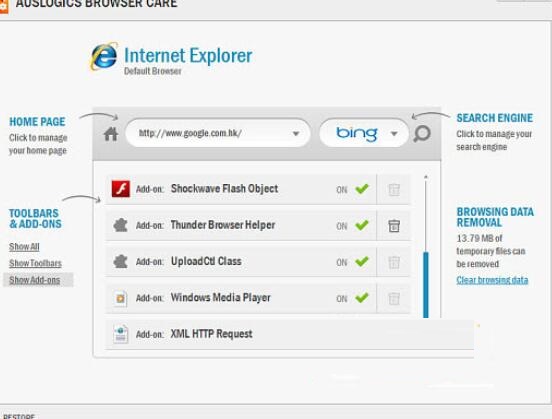
Task: Toggle Windows Media Player ON checkmark
Action: (x=362, y=298)
